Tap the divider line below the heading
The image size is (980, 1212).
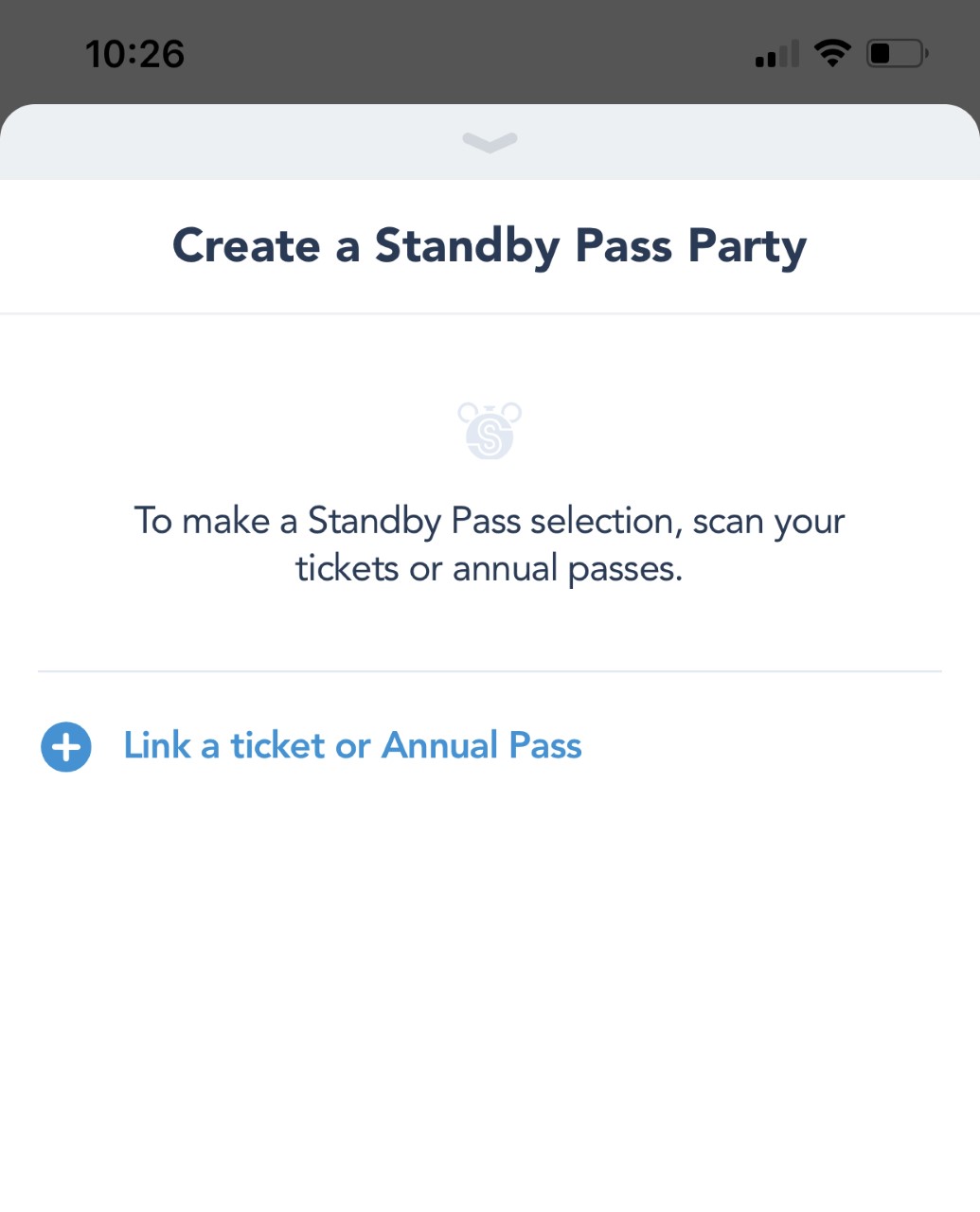[490, 313]
